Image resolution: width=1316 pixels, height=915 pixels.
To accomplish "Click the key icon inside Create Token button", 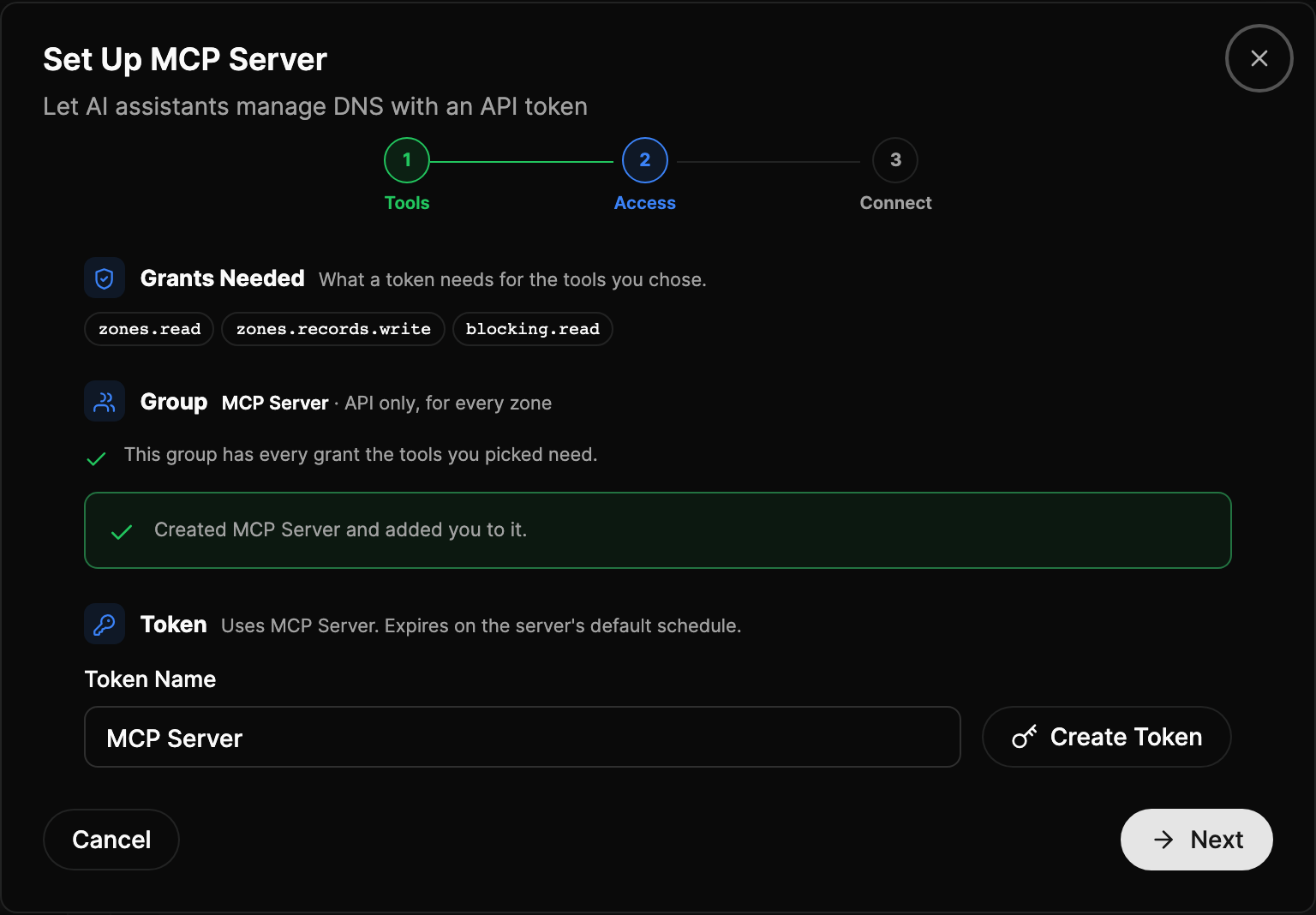I will click(x=1024, y=737).
